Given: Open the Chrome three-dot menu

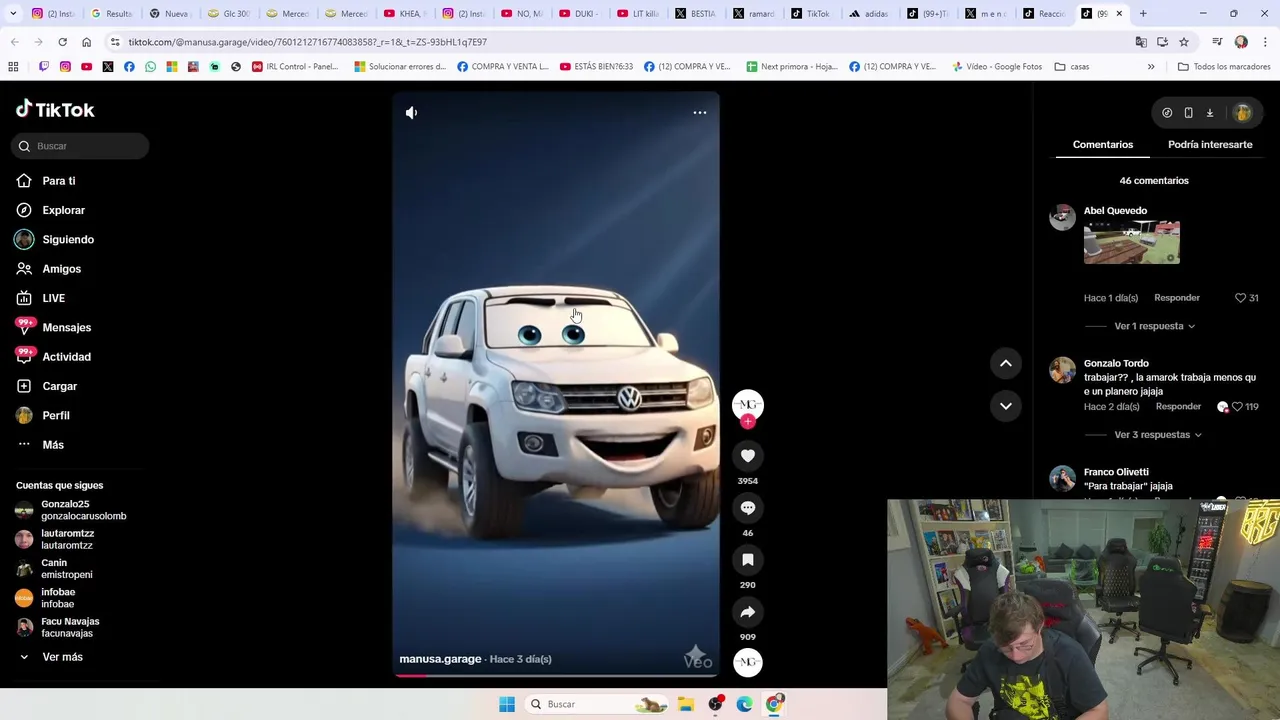Looking at the screenshot, I should point(1265,42).
